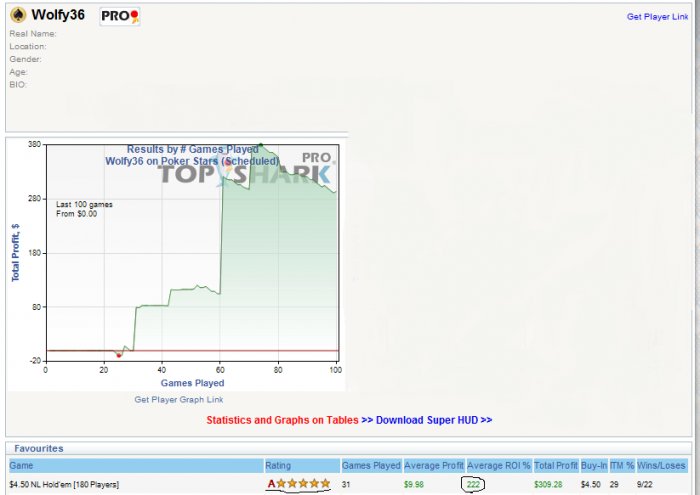The image size is (700, 495).
Task: Click the games played value 31
Action: [346, 484]
